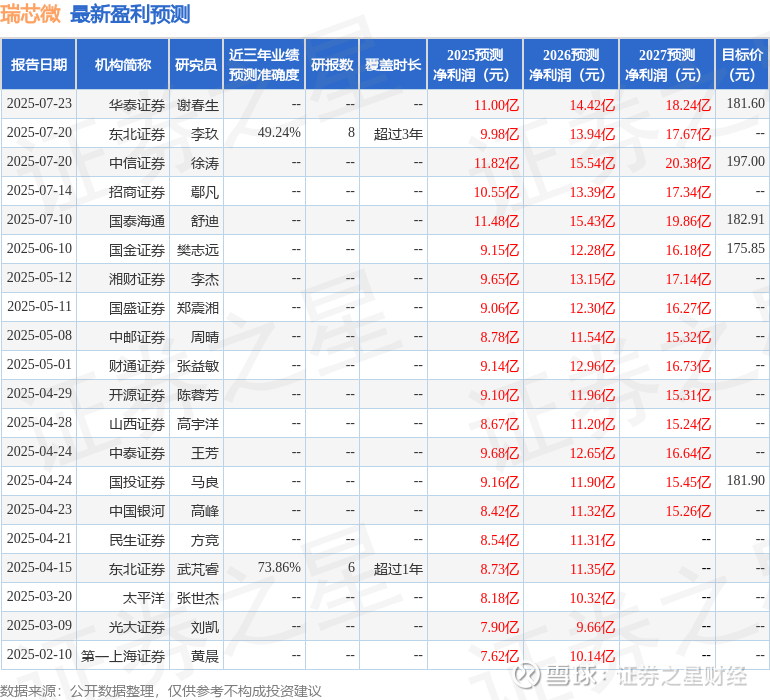The image size is (770, 700).
Task: Click target price 182.91
Action: point(745,220)
